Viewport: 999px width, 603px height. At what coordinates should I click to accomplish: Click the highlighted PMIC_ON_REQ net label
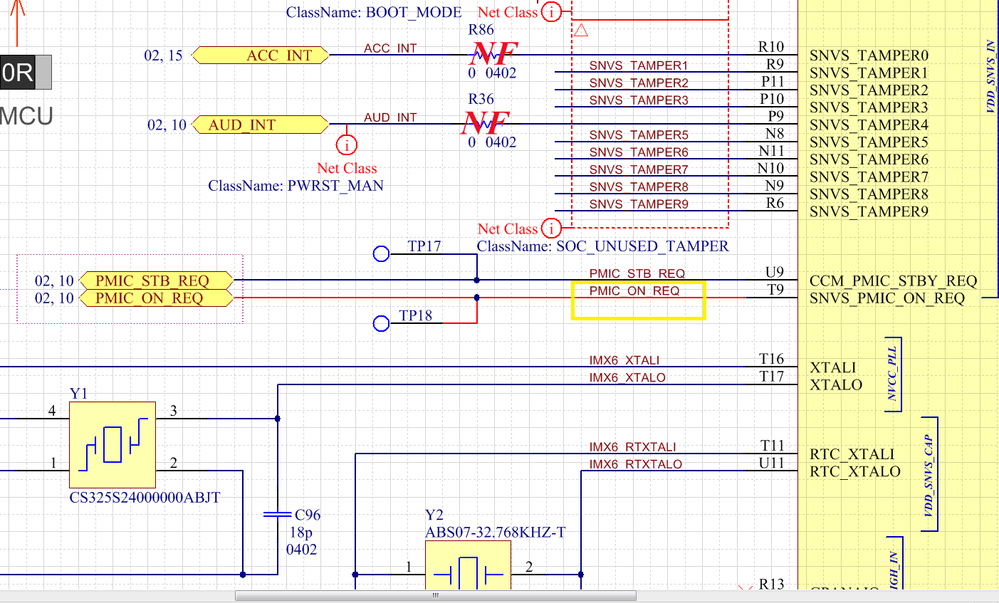(x=634, y=291)
